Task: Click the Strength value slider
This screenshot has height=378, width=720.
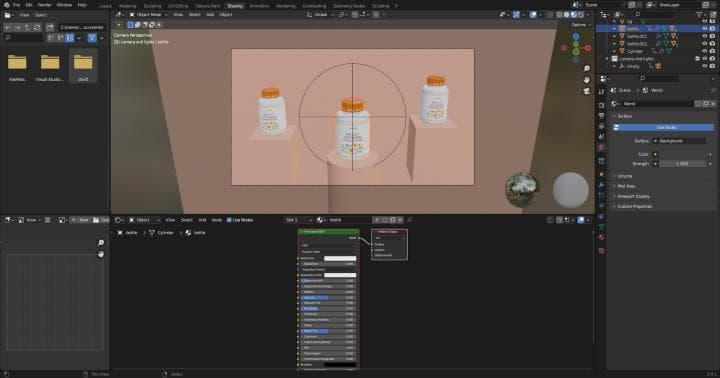Action: [x=682, y=164]
